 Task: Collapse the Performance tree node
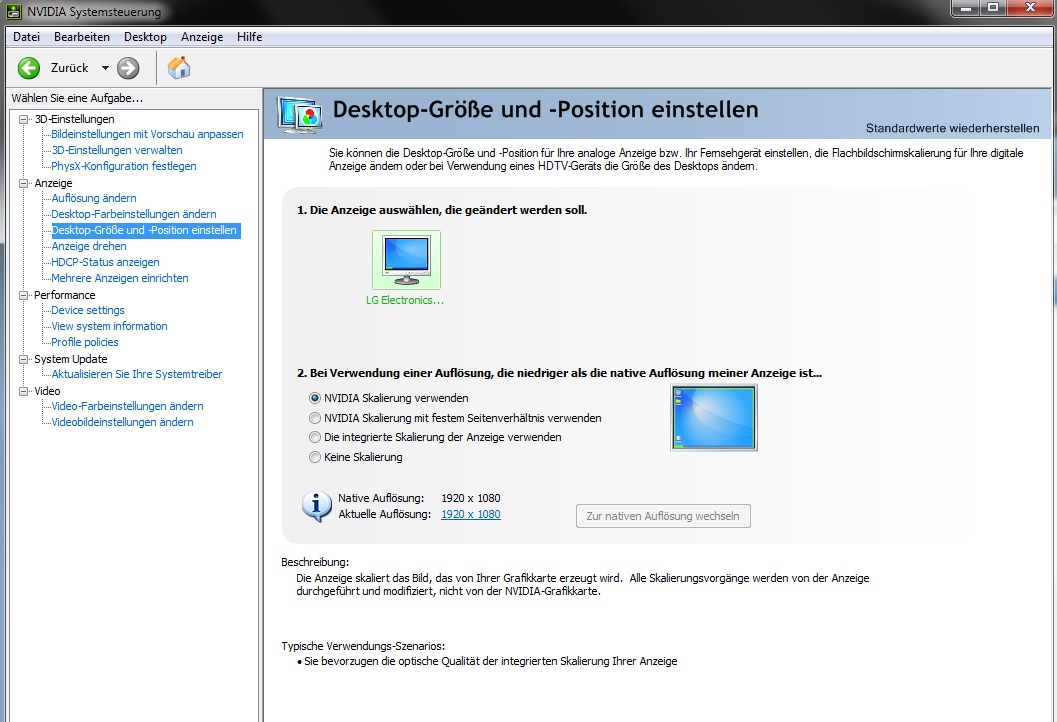(24, 295)
